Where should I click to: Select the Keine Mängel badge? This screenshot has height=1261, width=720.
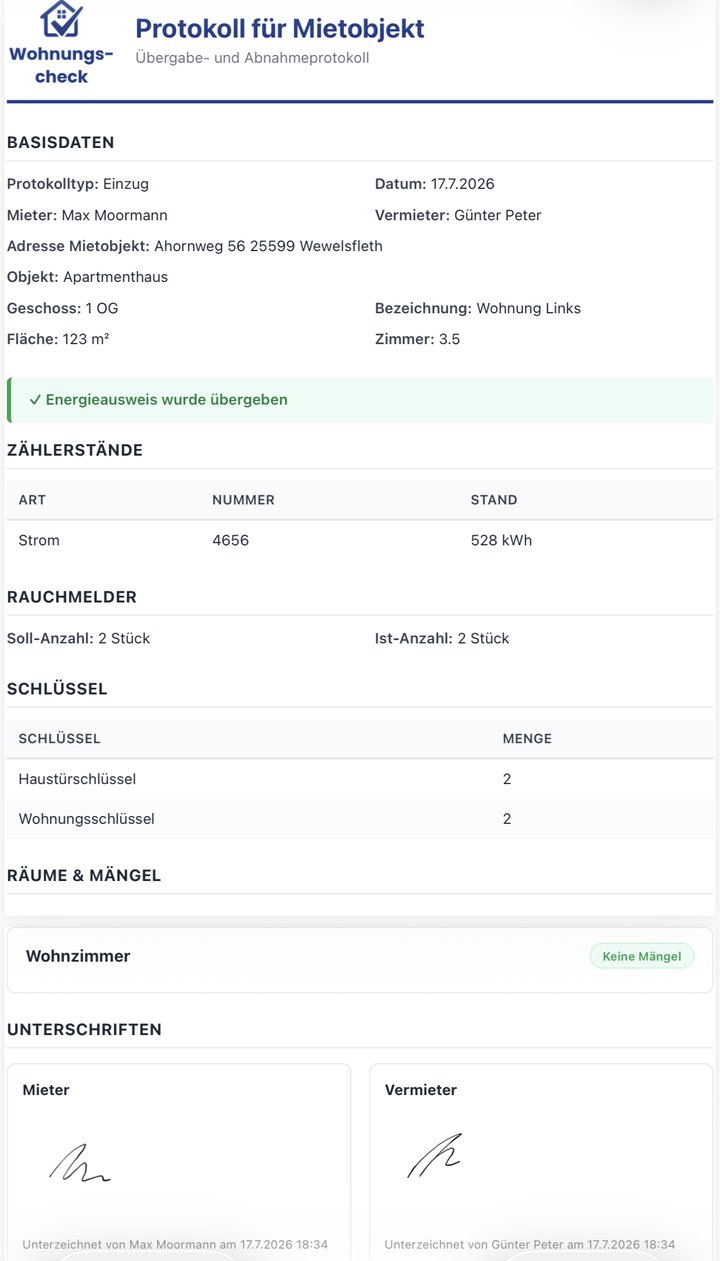(641, 956)
